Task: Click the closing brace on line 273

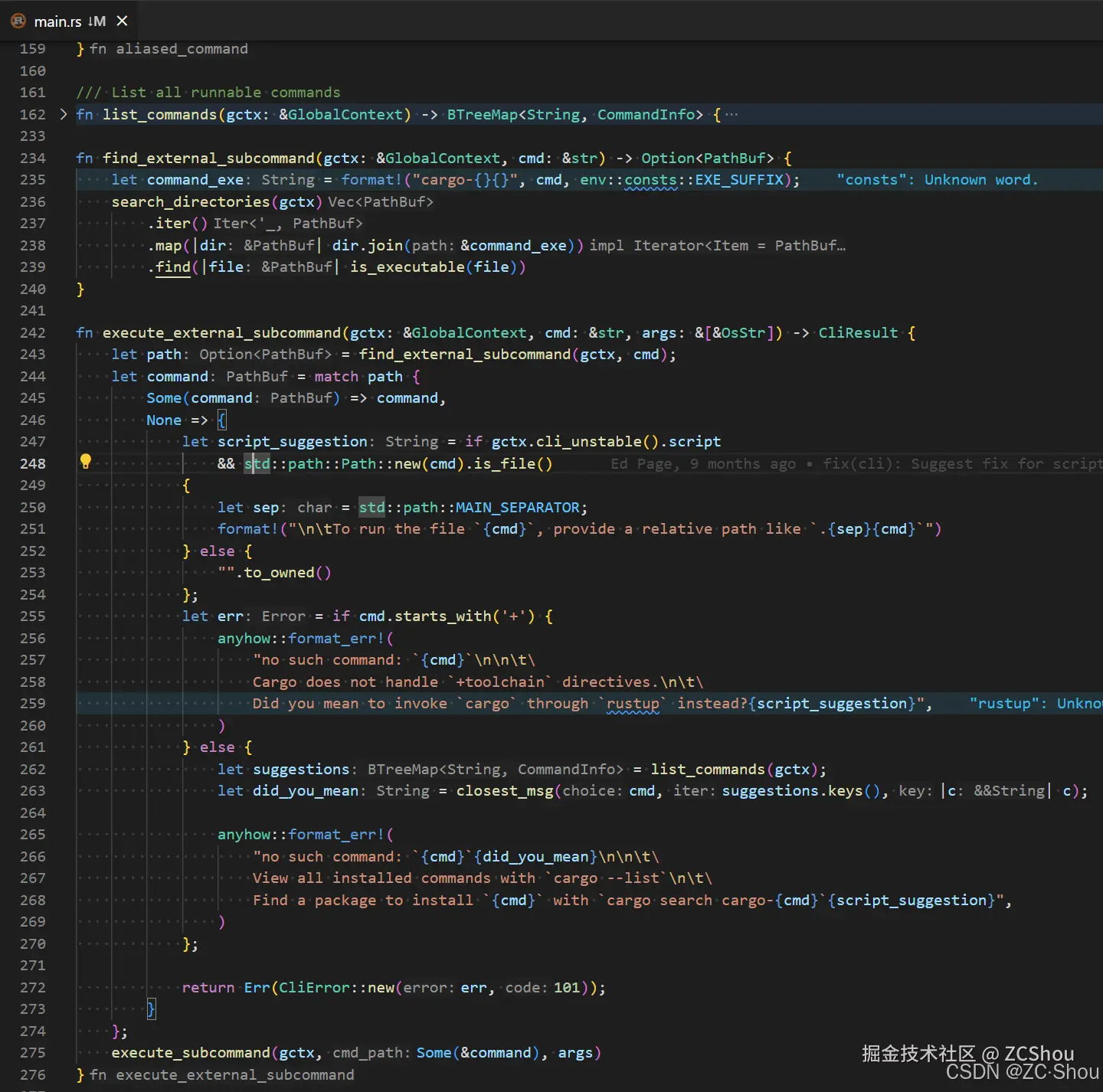Action: (x=151, y=1009)
